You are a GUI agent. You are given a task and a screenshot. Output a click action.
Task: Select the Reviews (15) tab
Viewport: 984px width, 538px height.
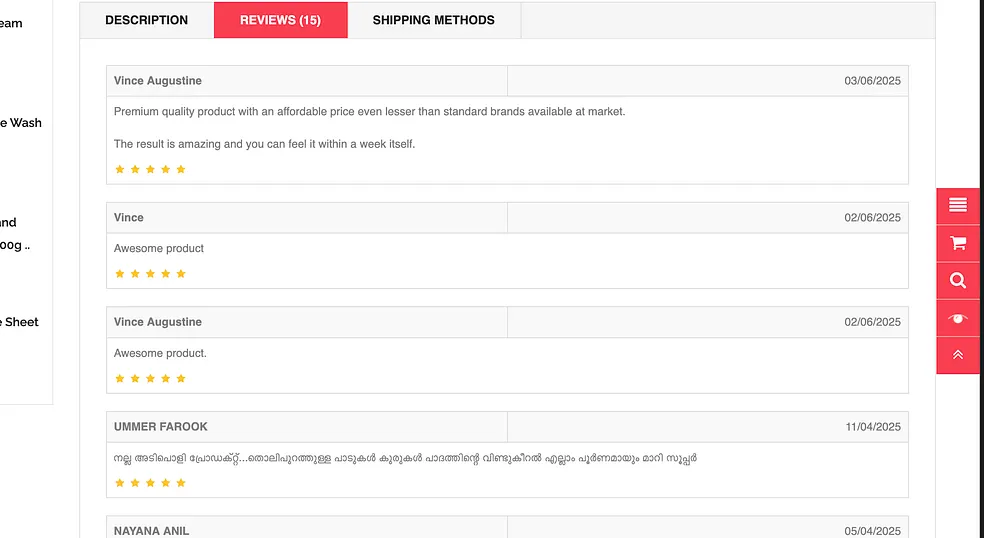pyautogui.click(x=280, y=20)
